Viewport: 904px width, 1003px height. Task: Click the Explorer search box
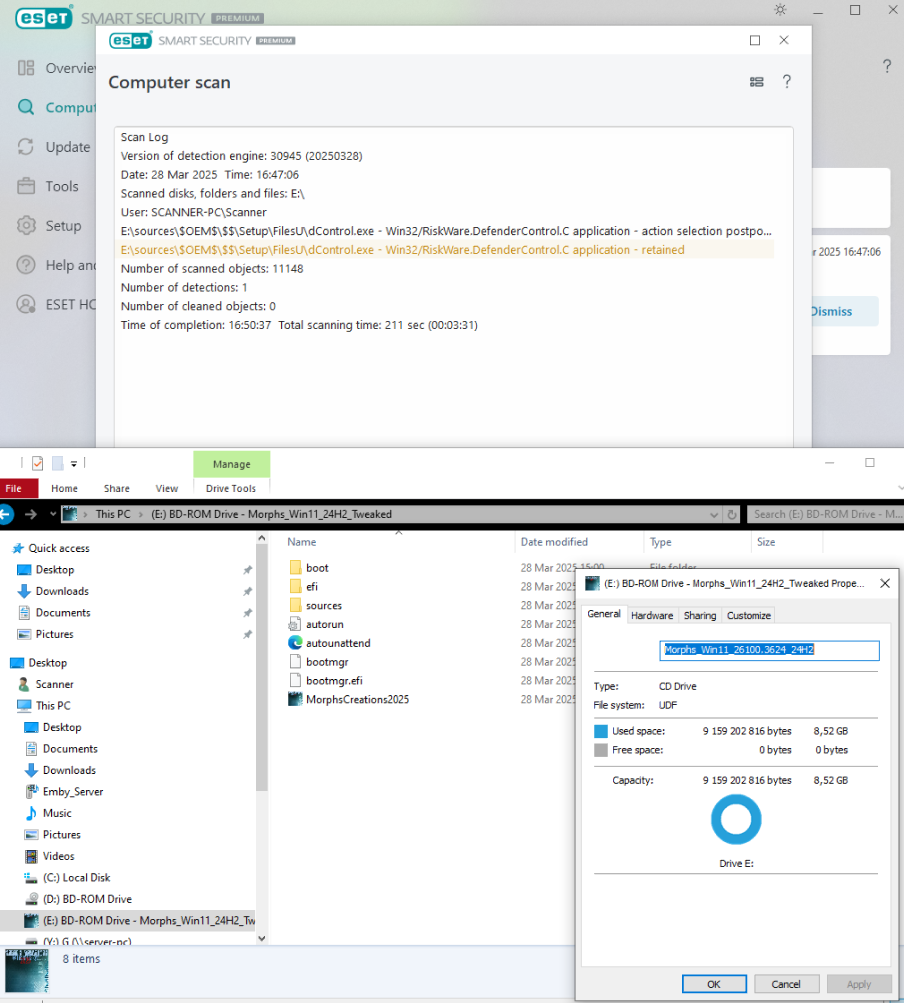coord(825,514)
